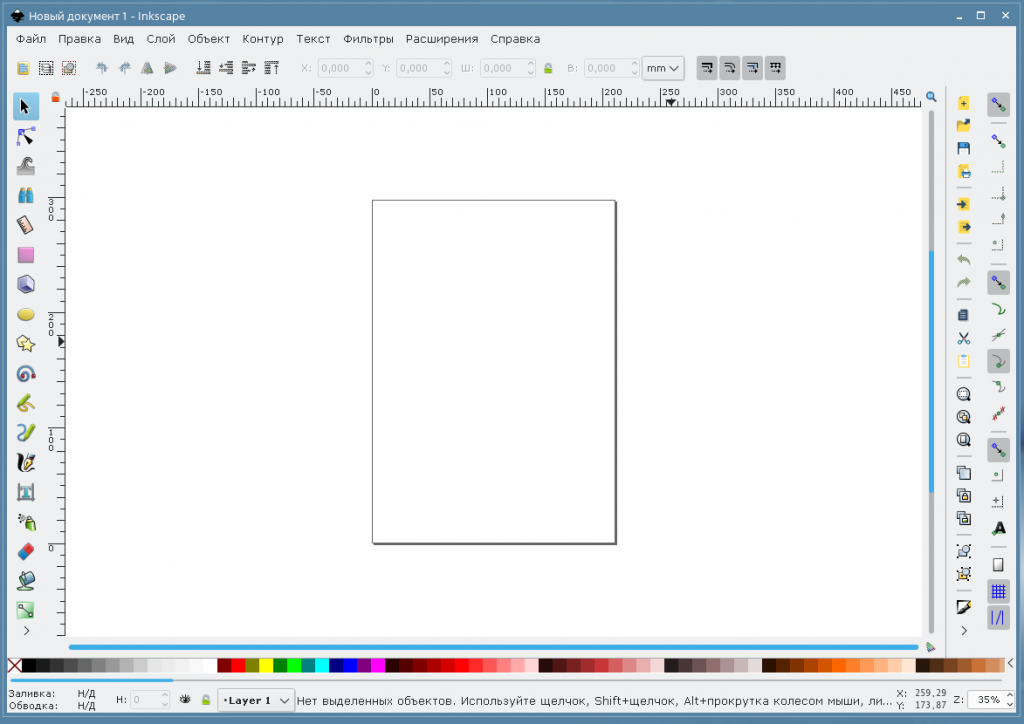This screenshot has height=724, width=1024.
Task: Select the Bezier pen tool
Action: [x=25, y=433]
